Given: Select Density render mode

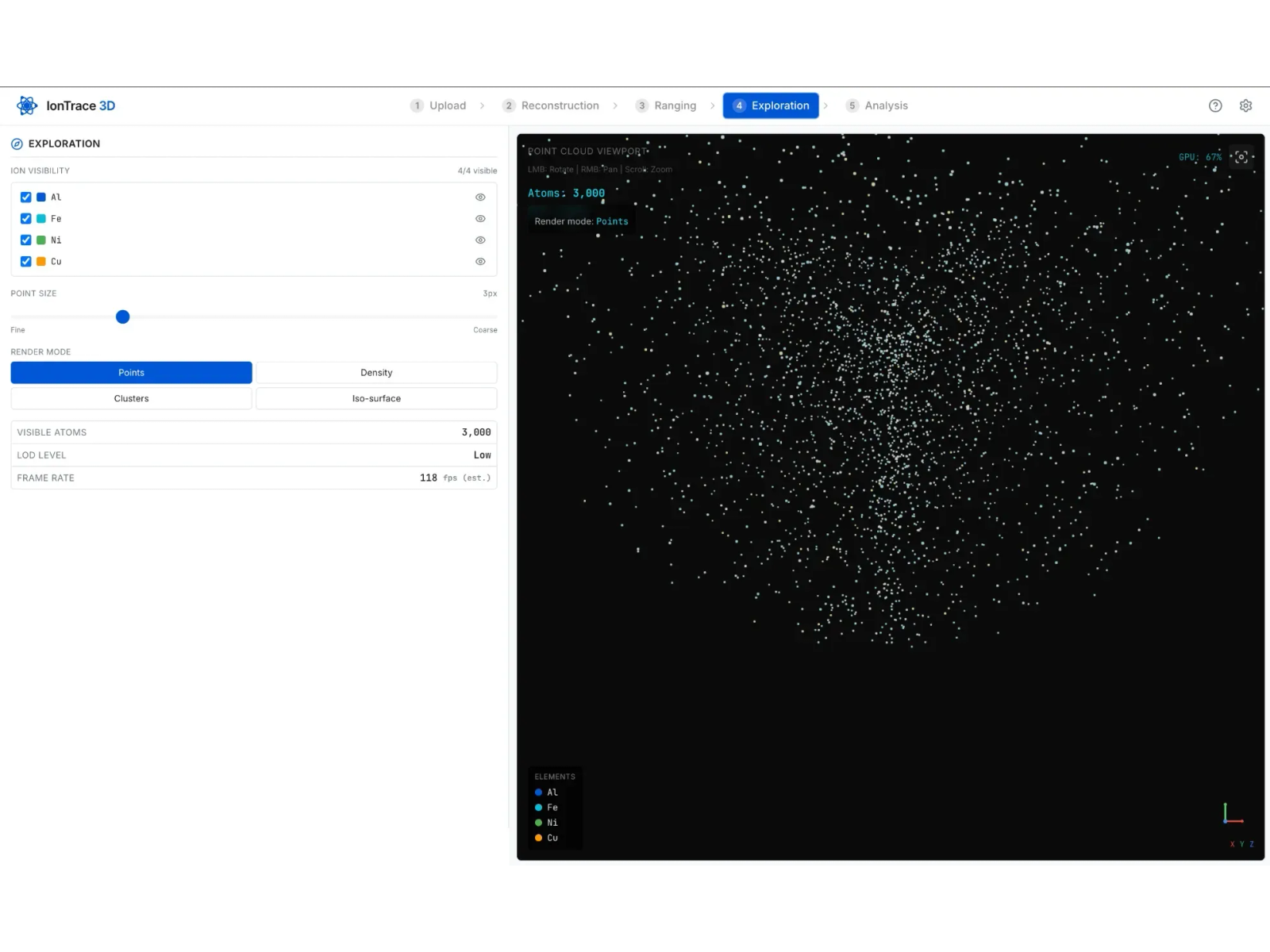Looking at the screenshot, I should click(x=376, y=372).
